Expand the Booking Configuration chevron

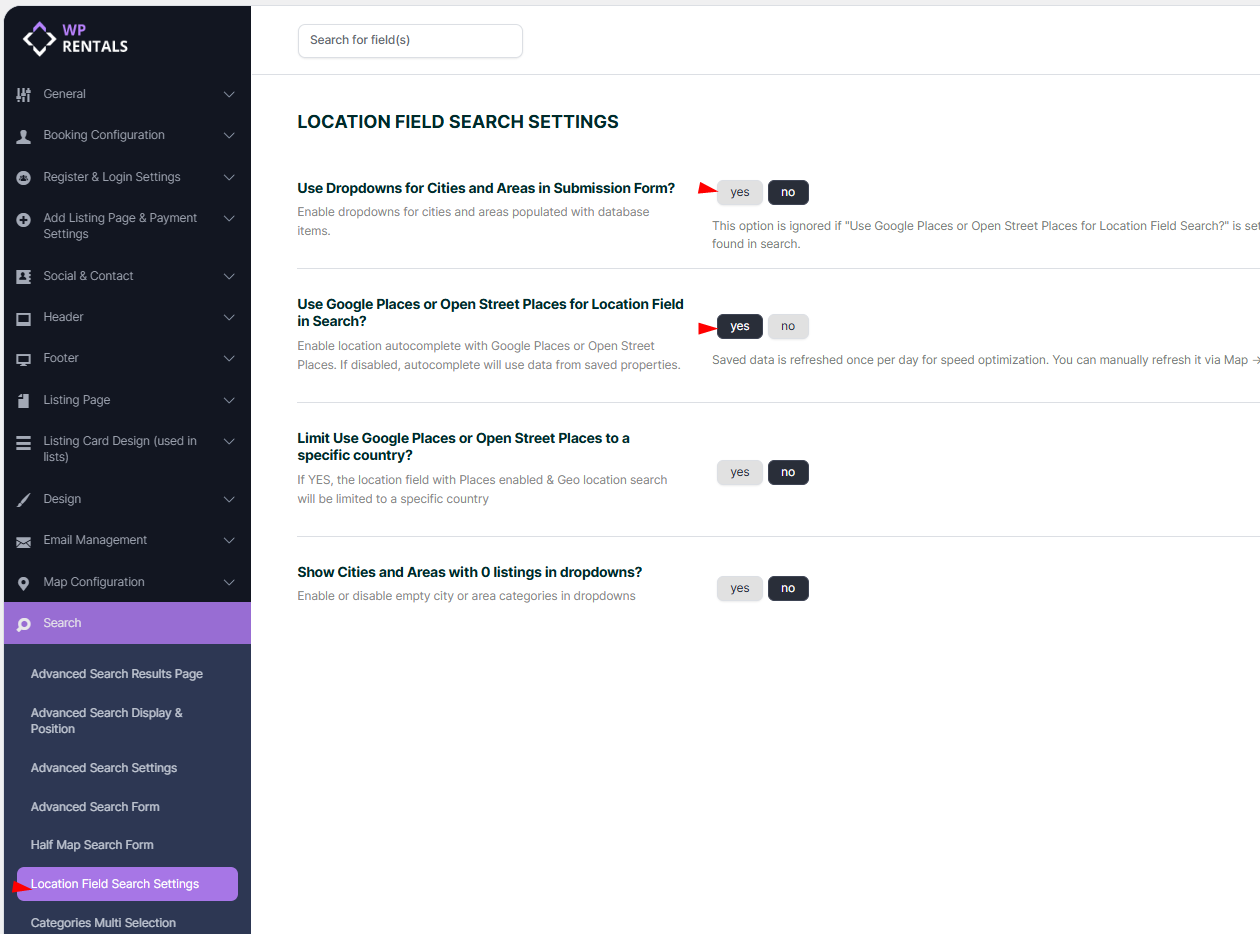pyautogui.click(x=229, y=135)
